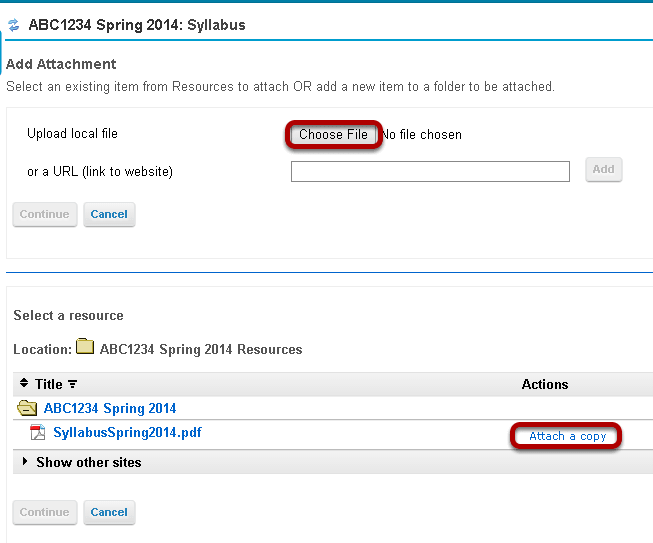The width and height of the screenshot is (653, 543).
Task: Click the bottom Cancel button
Action: (x=109, y=512)
